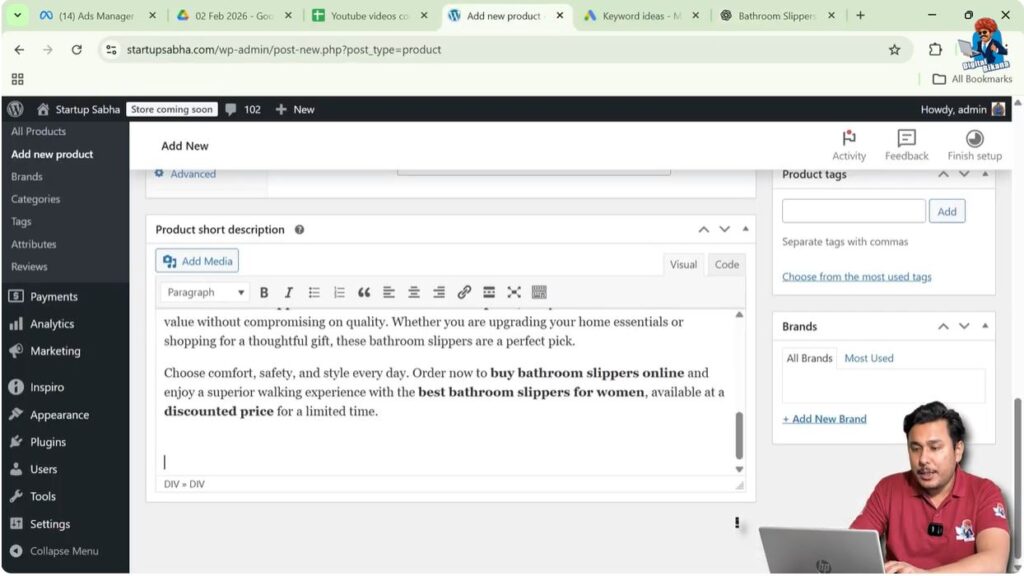Viewport: 1024px width, 576px height.
Task: Insert a numbered list
Action: click(x=339, y=292)
